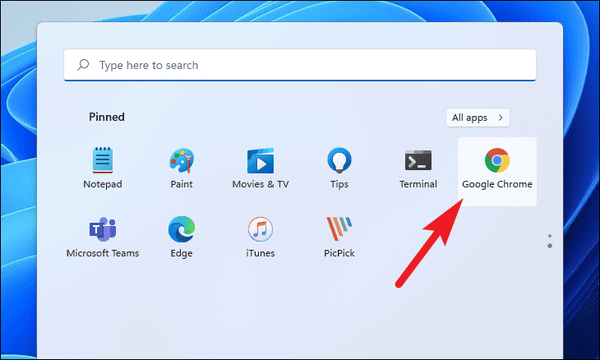Click the All apps button
600x360 pixels.
pyautogui.click(x=478, y=117)
